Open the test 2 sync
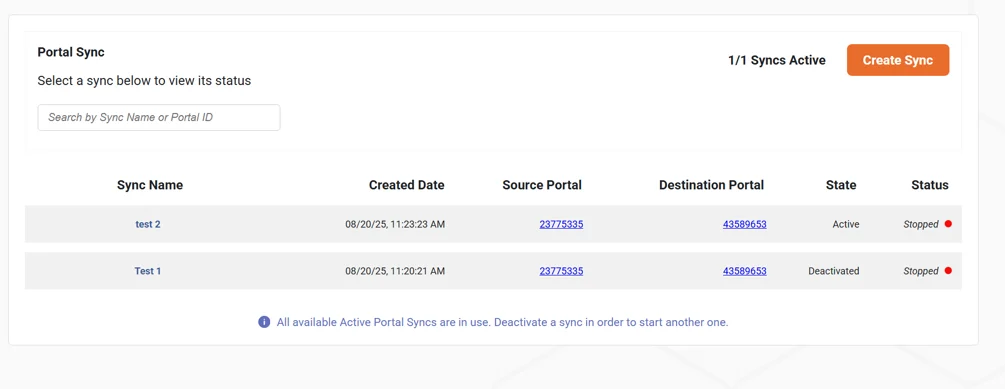Screen dimensions: 1005x389 pos(148,224)
